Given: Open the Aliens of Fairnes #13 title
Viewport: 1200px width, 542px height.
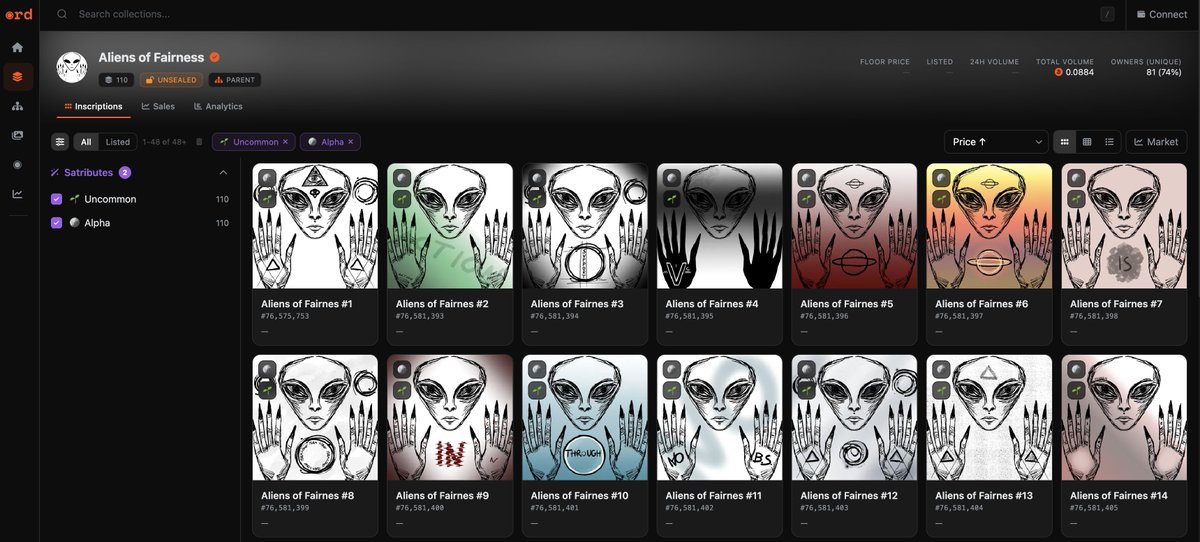Looking at the screenshot, I should [984, 495].
